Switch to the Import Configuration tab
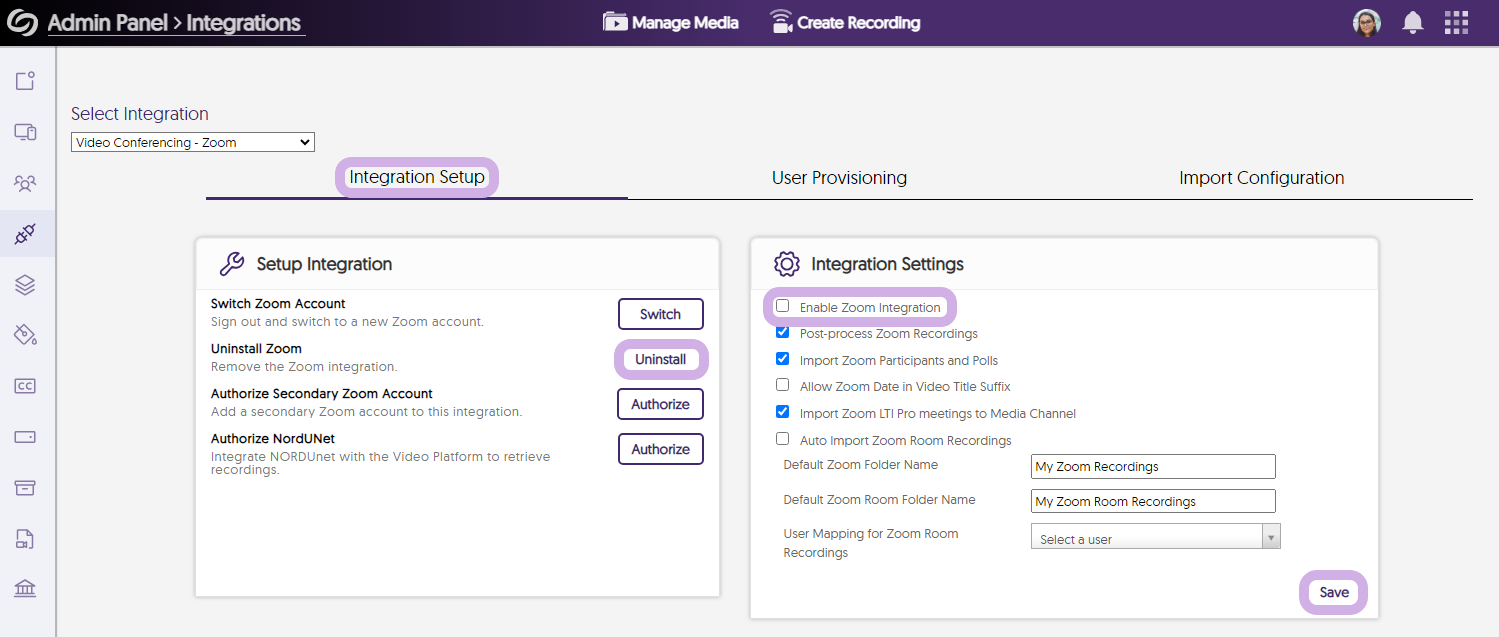 click(x=1261, y=178)
